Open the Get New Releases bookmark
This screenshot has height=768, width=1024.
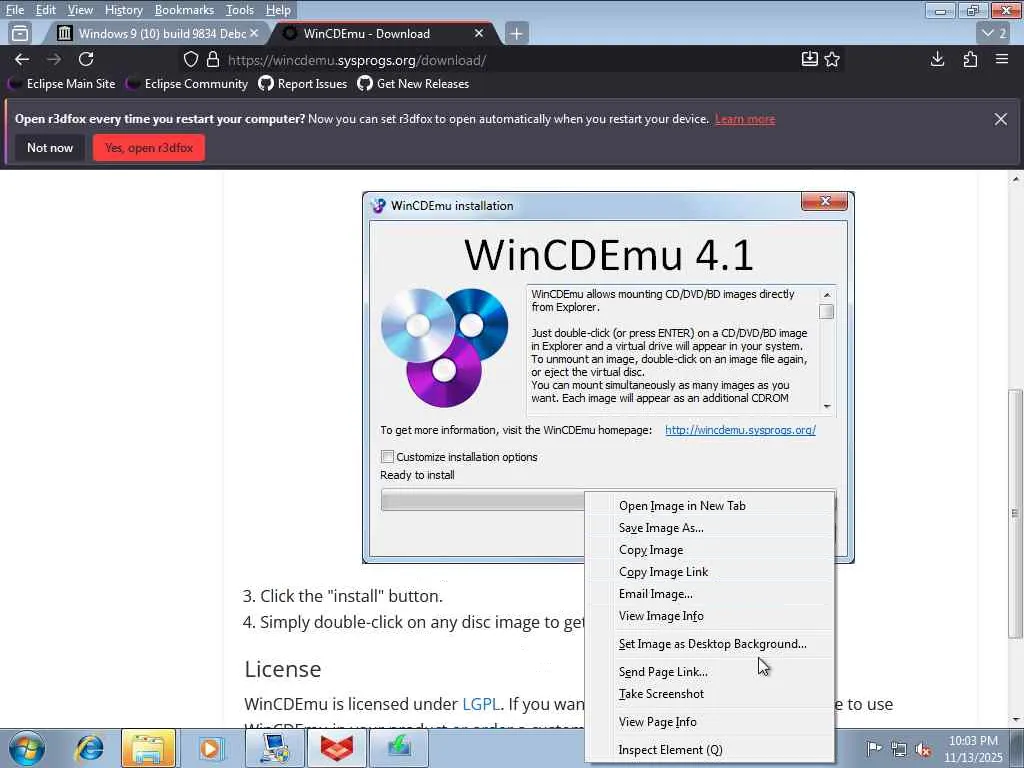pos(413,84)
